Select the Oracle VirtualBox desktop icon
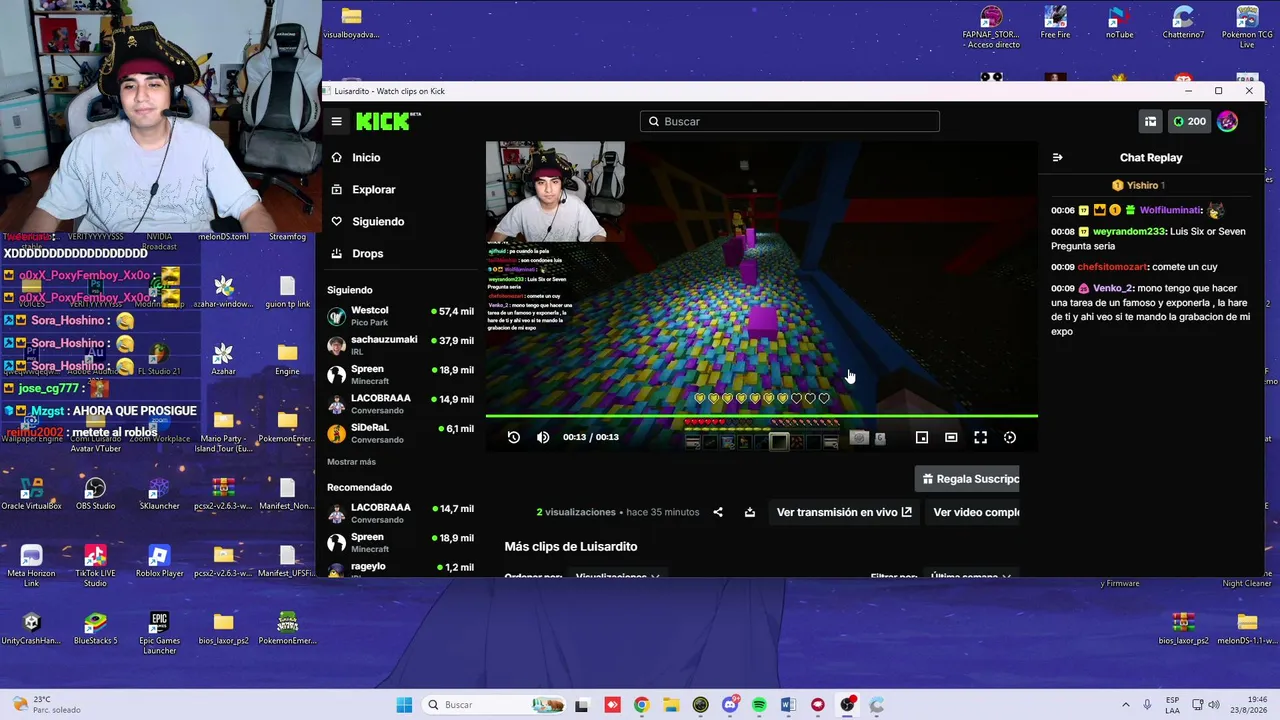The image size is (1280, 720). (31, 494)
